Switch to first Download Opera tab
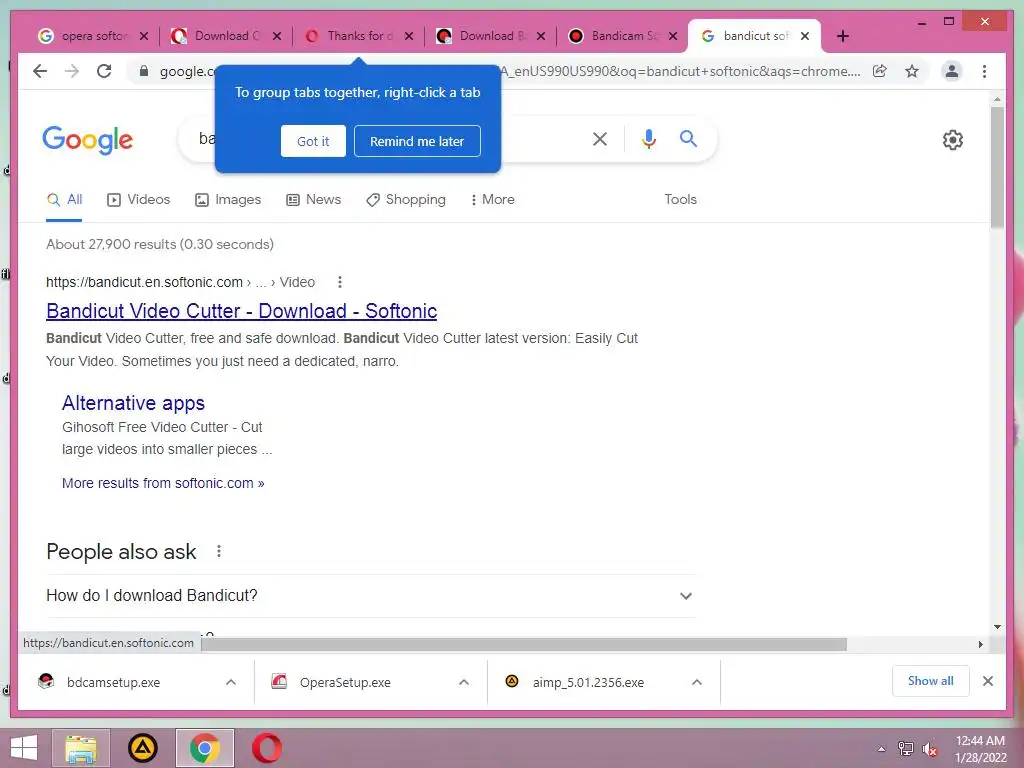Viewport: 1024px width, 768px height. tap(226, 36)
